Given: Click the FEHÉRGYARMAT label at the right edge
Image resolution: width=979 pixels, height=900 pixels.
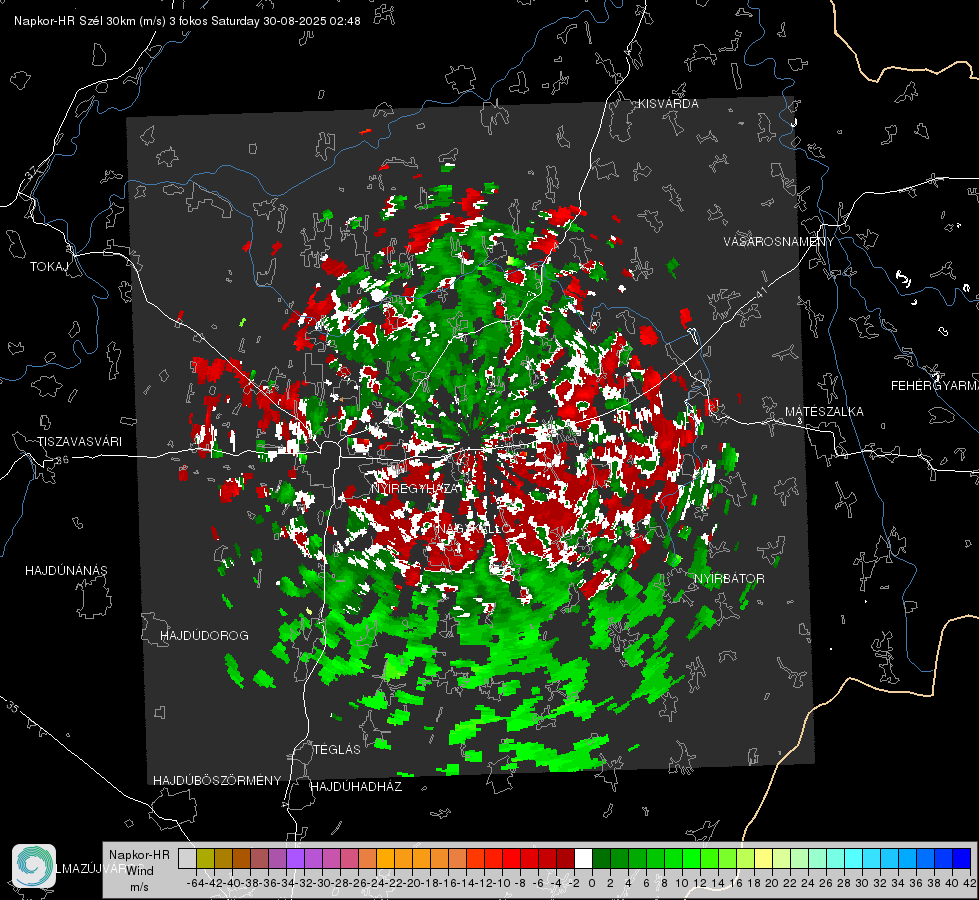Looking at the screenshot, I should pos(934,386).
